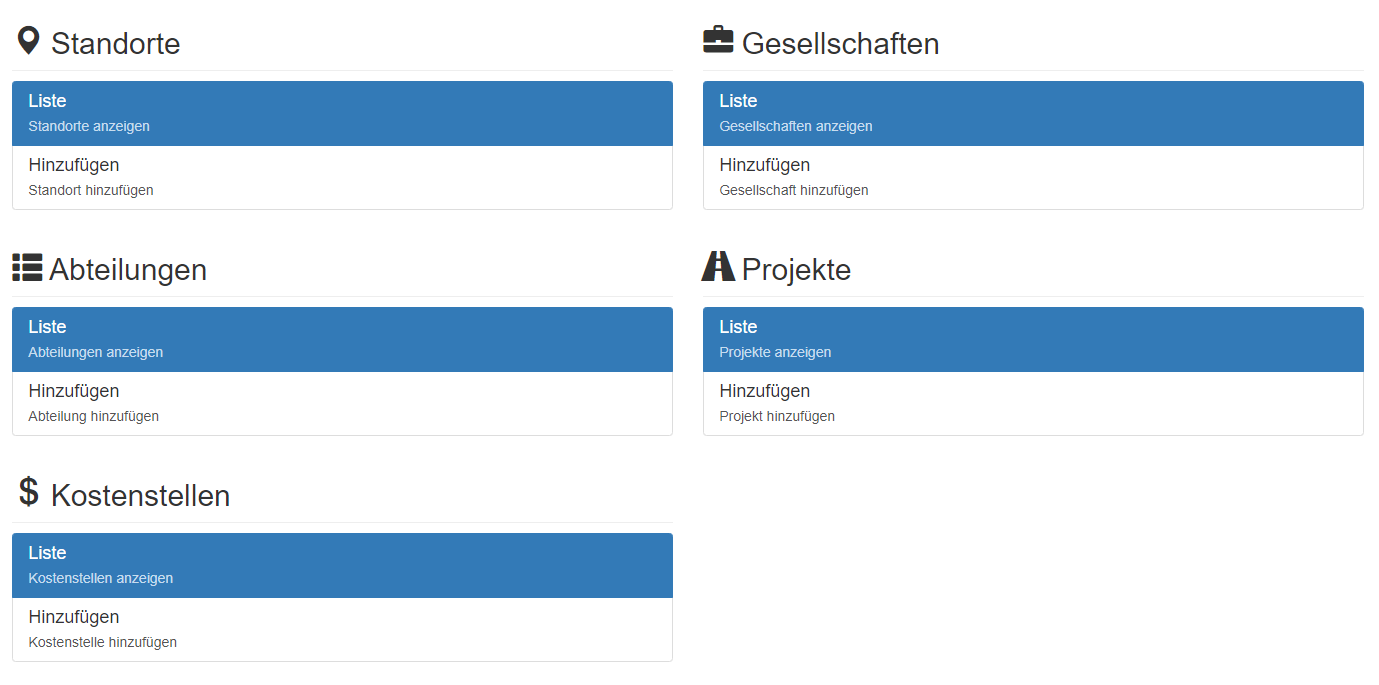
Task: Click the Standorte section heading
Action: 116,44
